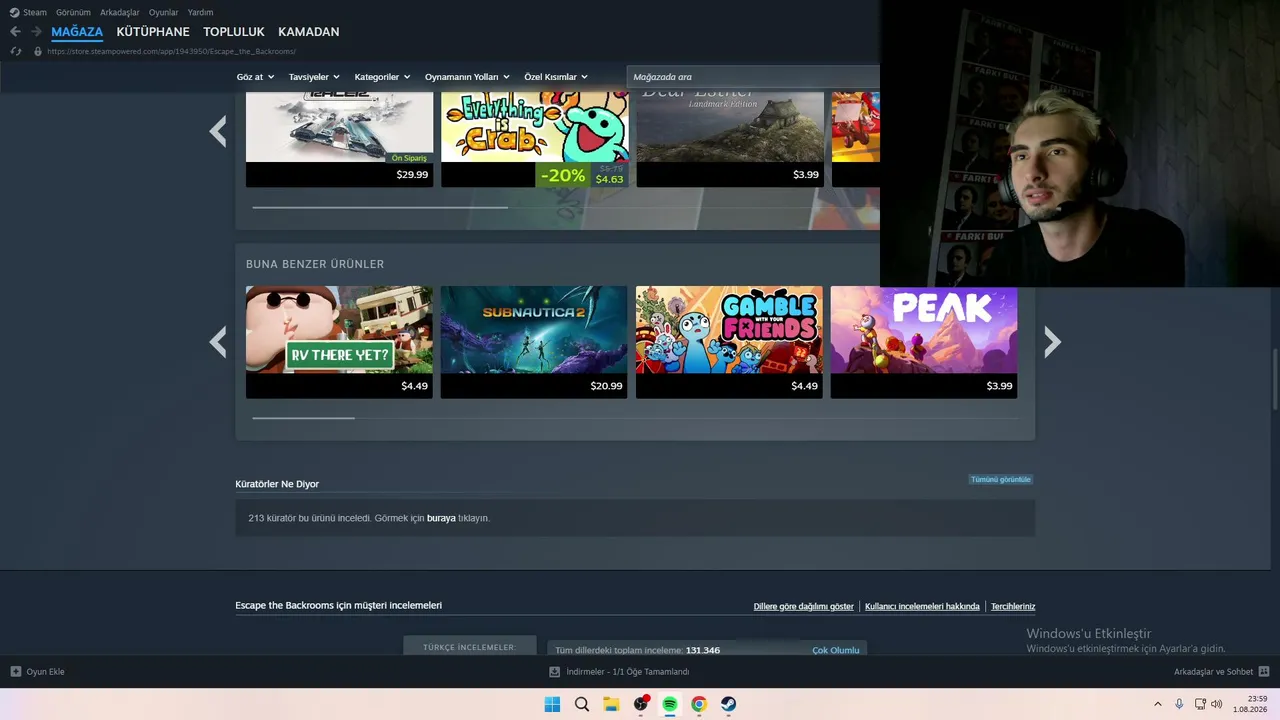This screenshot has height=720, width=1280.
Task: Open Windows taskbar search
Action: [x=581, y=704]
